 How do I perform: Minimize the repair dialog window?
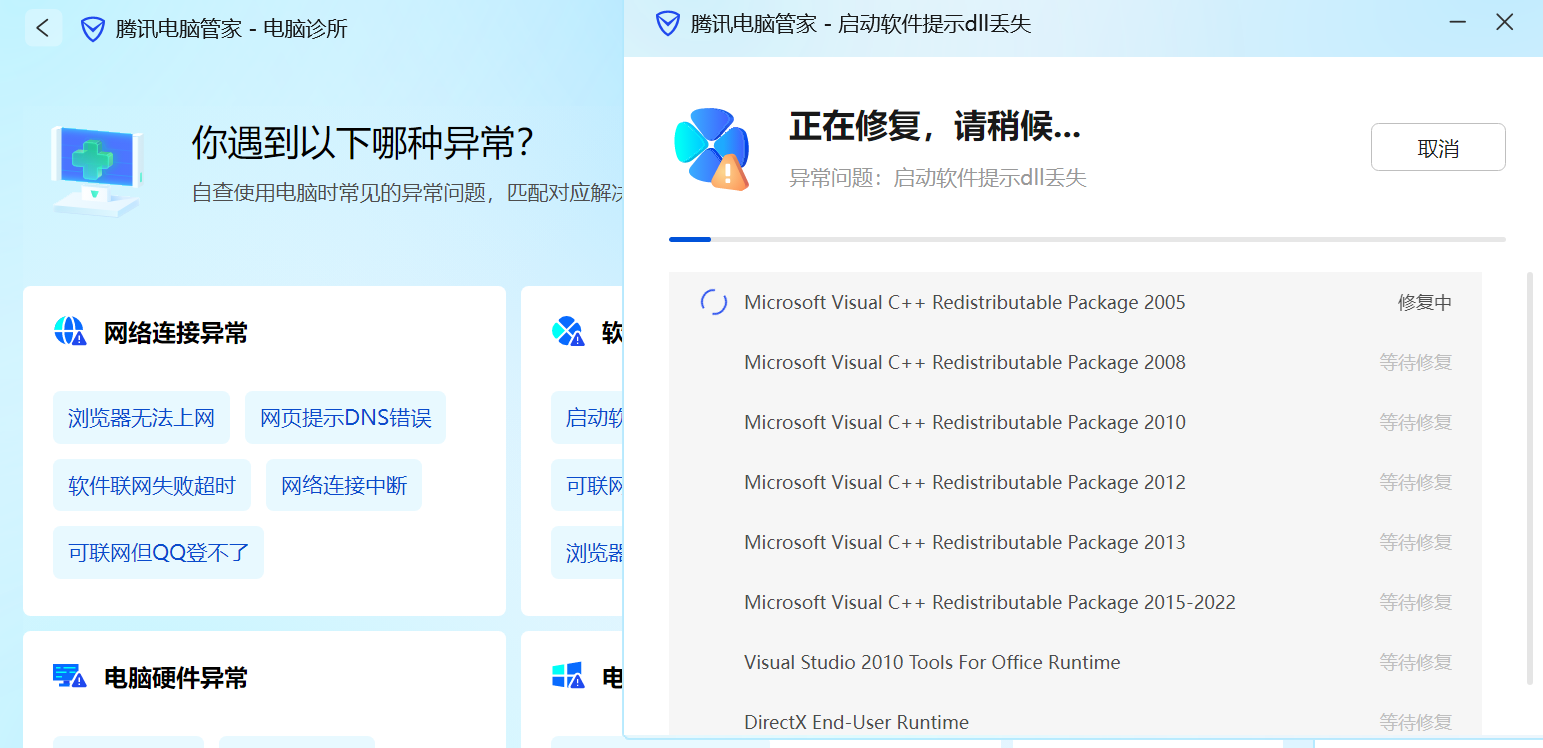coord(1458,22)
